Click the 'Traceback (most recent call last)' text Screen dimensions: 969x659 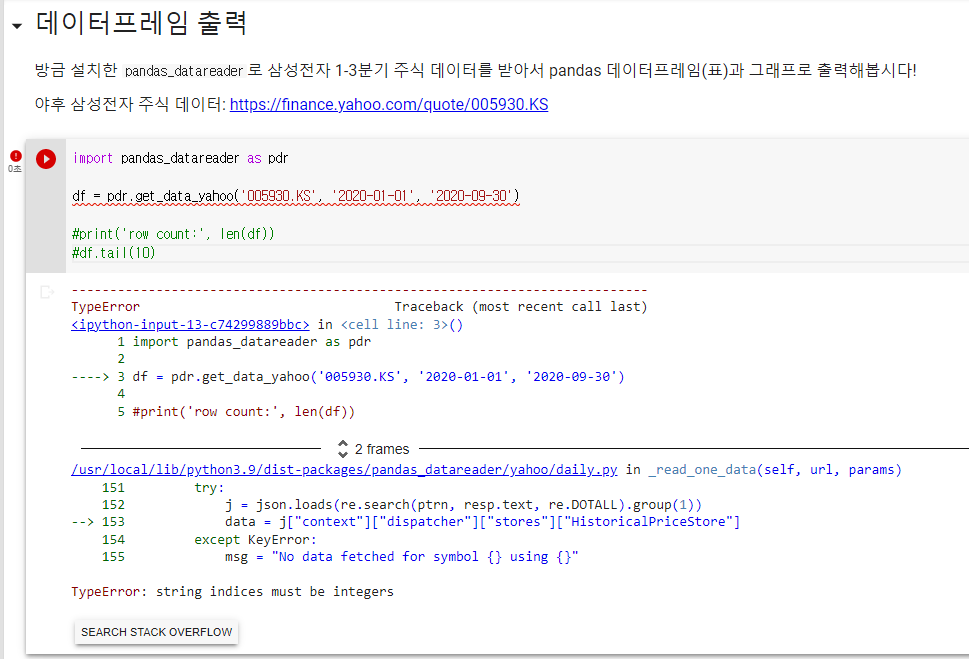click(x=521, y=307)
